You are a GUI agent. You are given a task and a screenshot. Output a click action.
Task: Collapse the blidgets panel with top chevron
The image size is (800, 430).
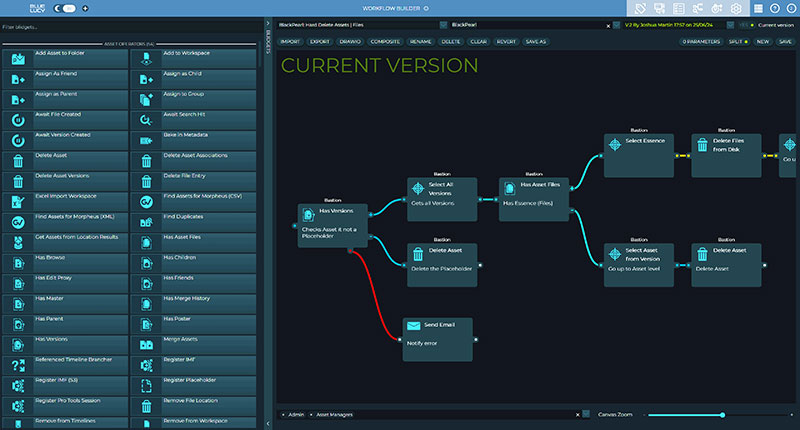point(268,23)
